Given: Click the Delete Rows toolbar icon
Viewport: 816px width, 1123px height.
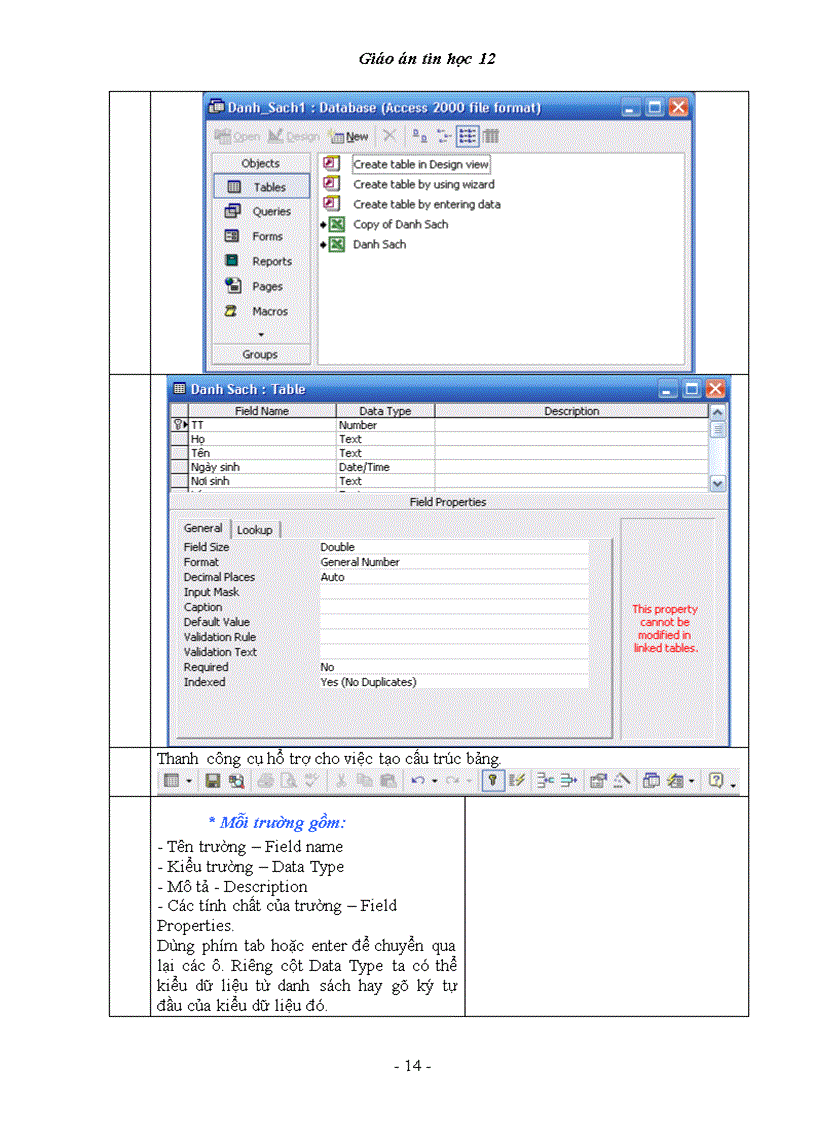Looking at the screenshot, I should click(x=571, y=781).
